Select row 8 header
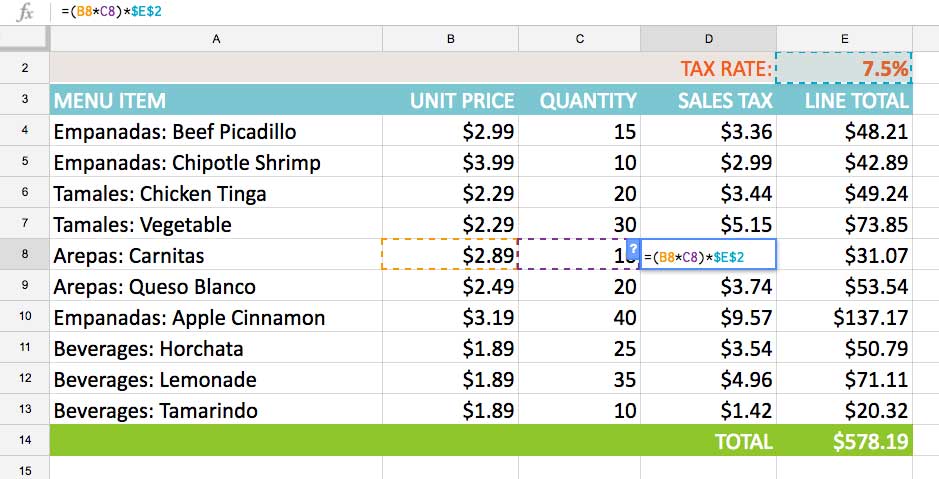 [24, 256]
